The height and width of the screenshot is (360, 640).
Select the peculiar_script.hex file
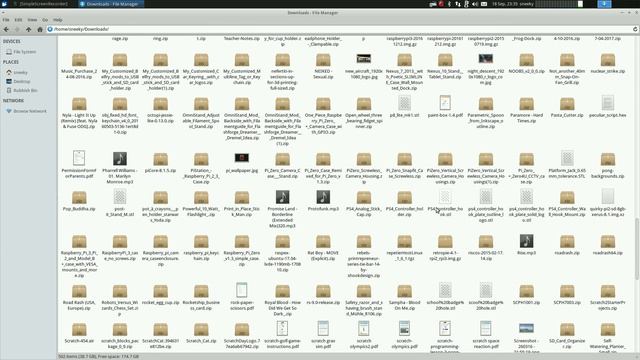tap(608, 103)
